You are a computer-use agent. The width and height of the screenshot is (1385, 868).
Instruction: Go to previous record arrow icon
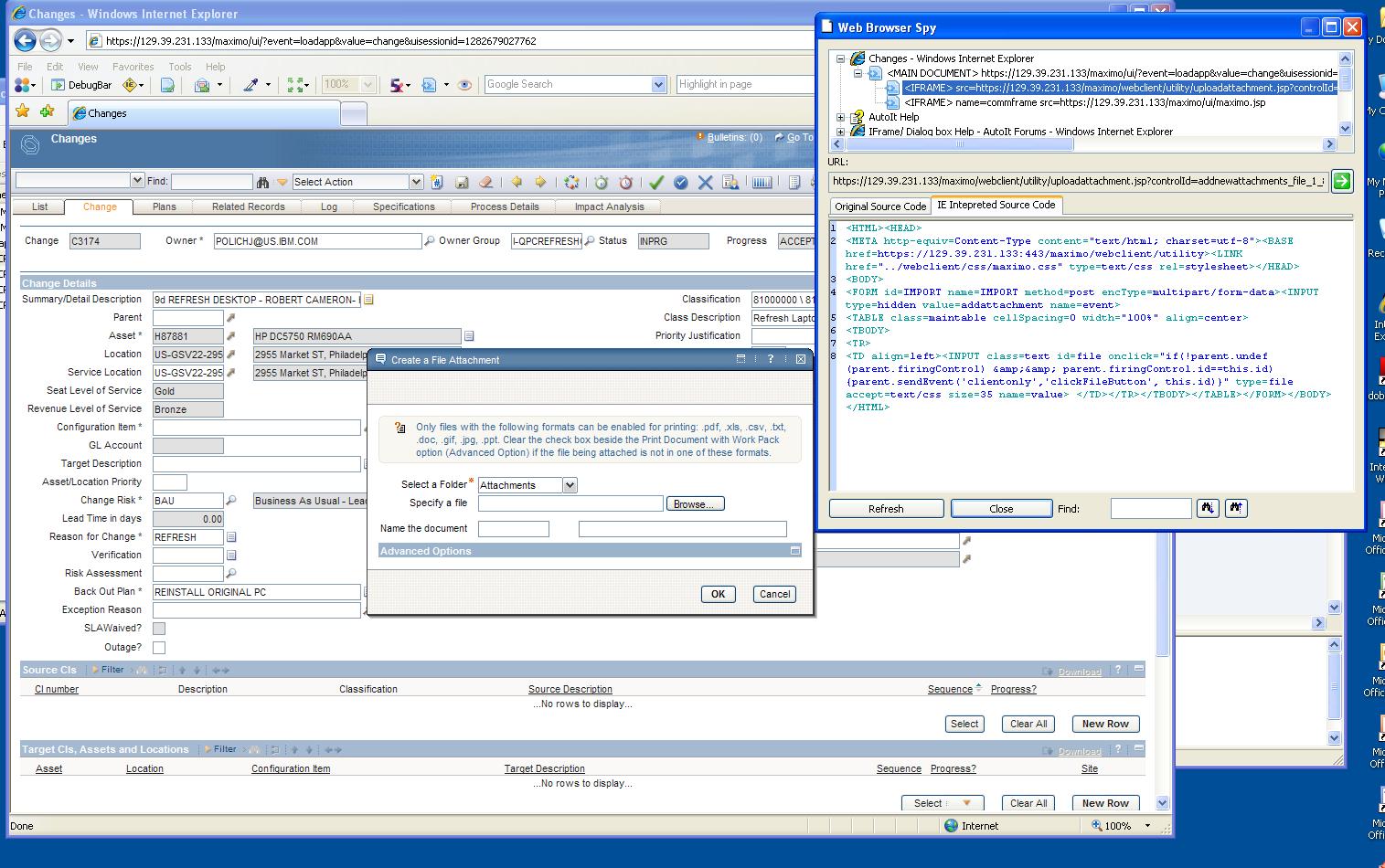coord(517,182)
